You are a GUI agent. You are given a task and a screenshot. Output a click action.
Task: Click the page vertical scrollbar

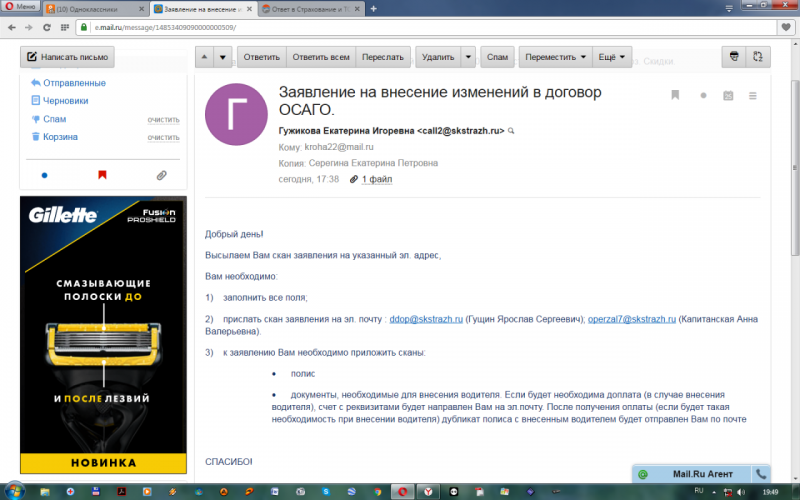pyautogui.click(x=794, y=168)
